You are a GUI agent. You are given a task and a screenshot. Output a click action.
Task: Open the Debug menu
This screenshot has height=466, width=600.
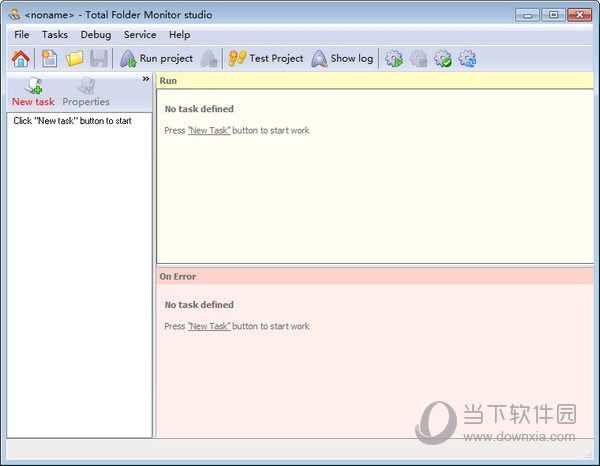click(x=96, y=34)
